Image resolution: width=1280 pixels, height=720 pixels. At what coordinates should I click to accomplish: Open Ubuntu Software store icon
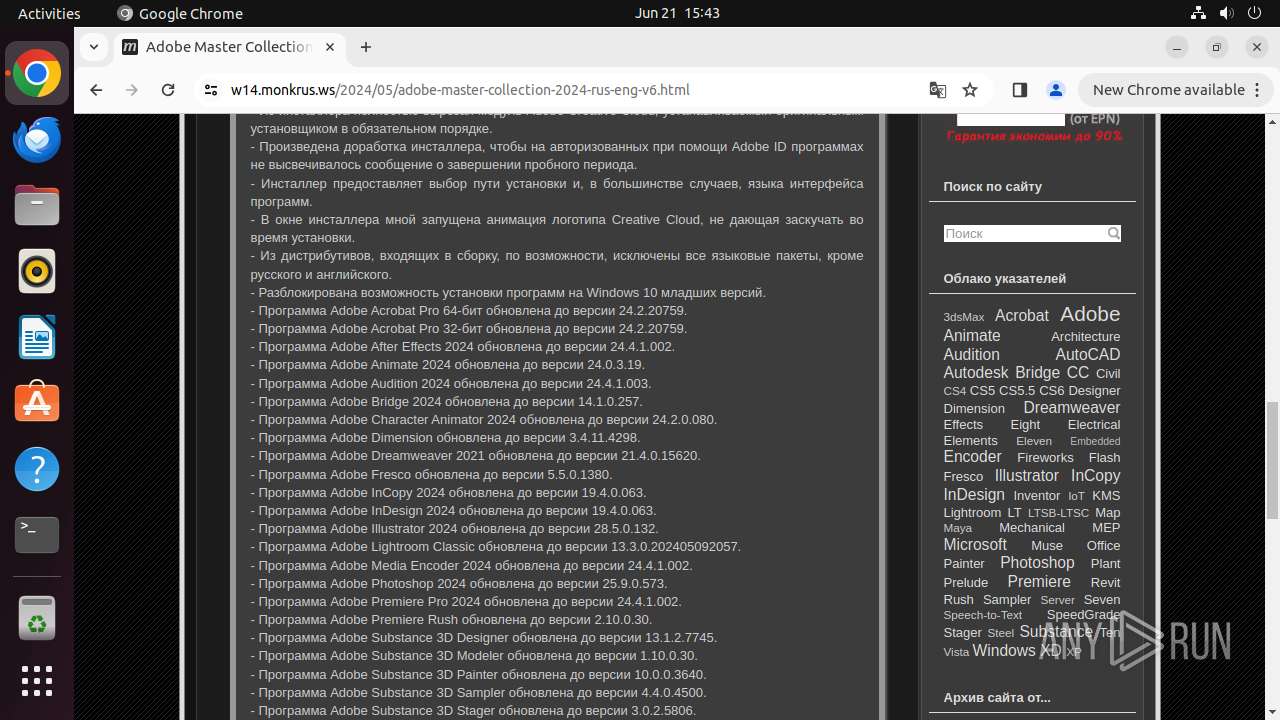37,403
